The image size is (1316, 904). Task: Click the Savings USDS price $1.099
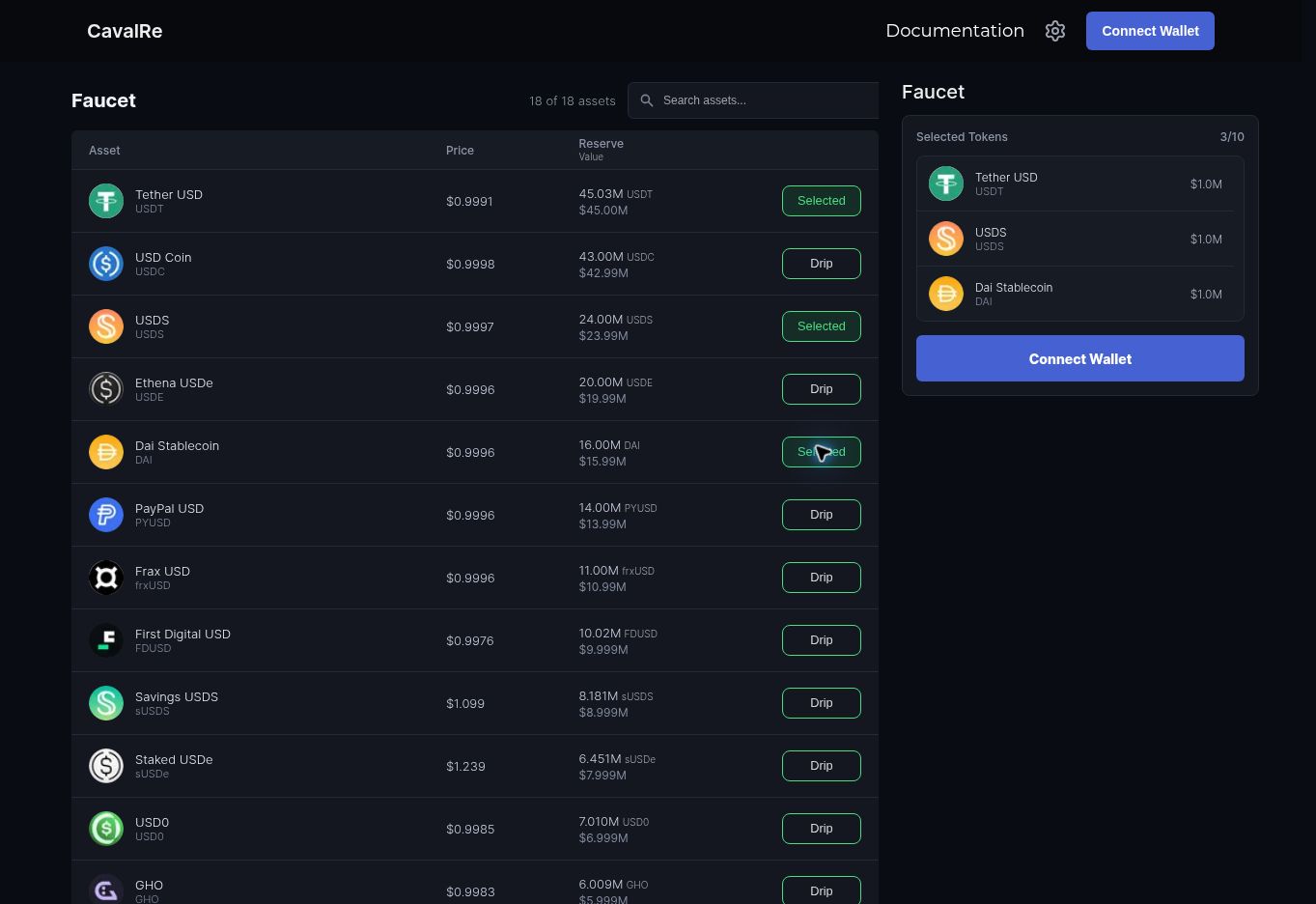tap(465, 704)
